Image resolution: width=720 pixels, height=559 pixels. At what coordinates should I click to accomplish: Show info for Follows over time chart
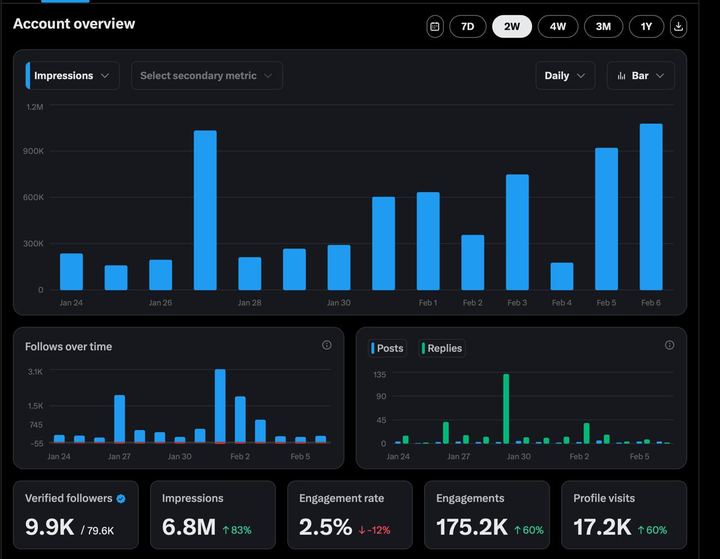point(326,345)
